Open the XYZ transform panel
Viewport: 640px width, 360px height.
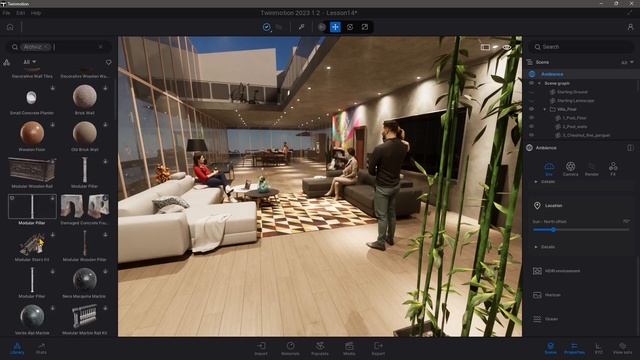598,349
